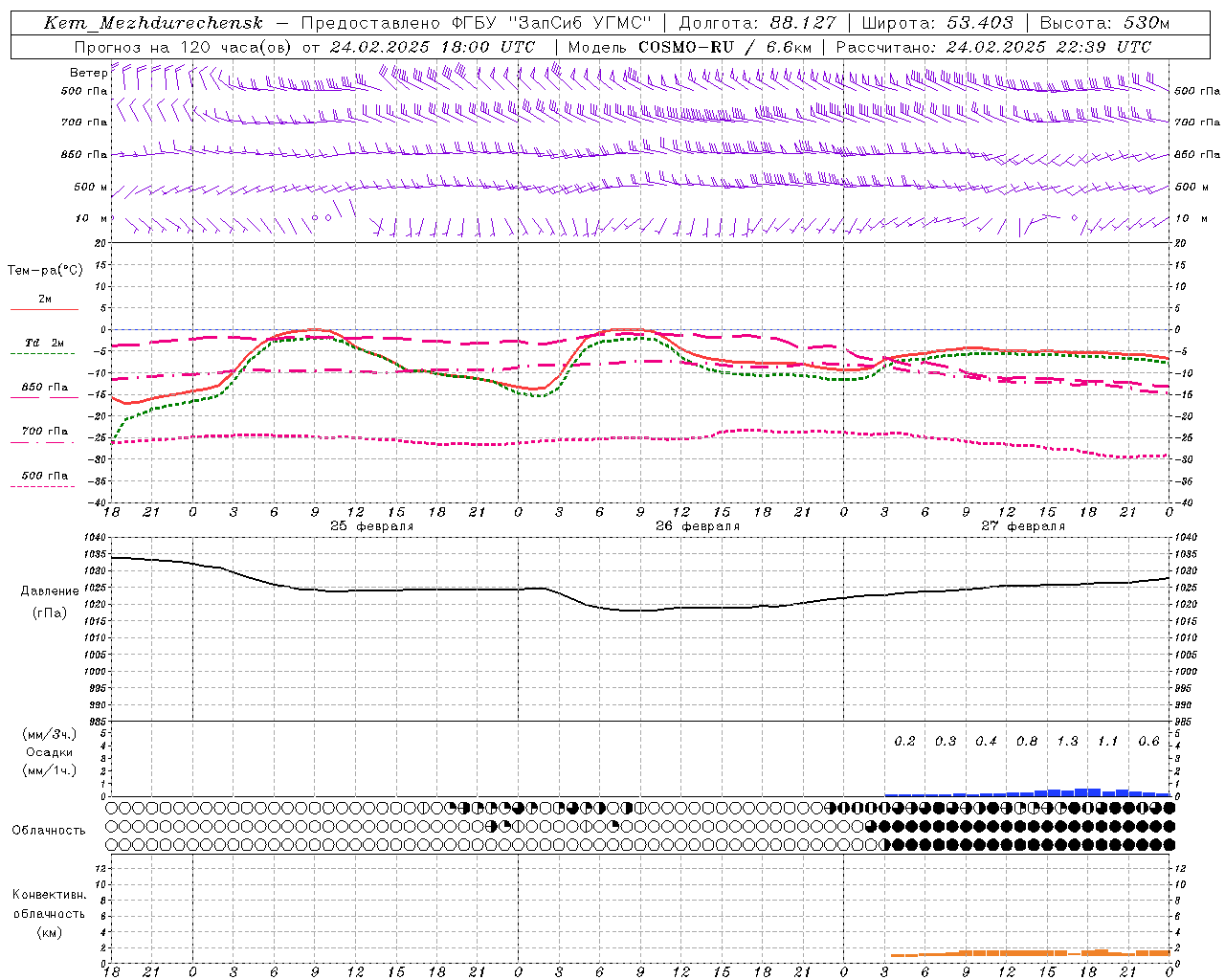Select the model label COSMO-RU / 6.6км
The image size is (1225, 980).
(724, 47)
